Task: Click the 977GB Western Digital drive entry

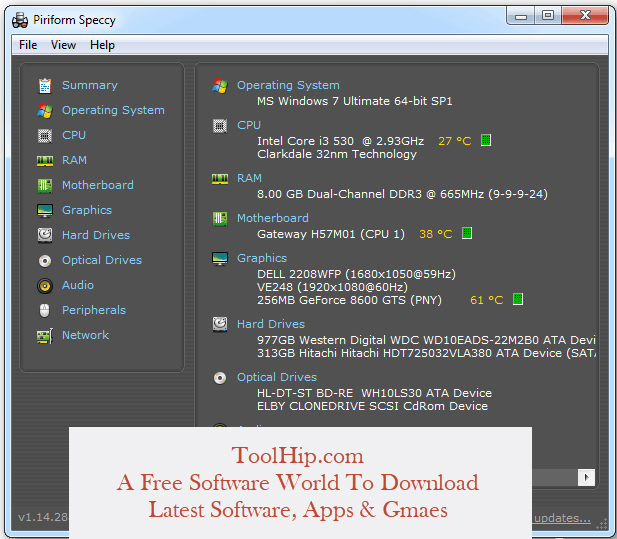Action: click(x=426, y=340)
